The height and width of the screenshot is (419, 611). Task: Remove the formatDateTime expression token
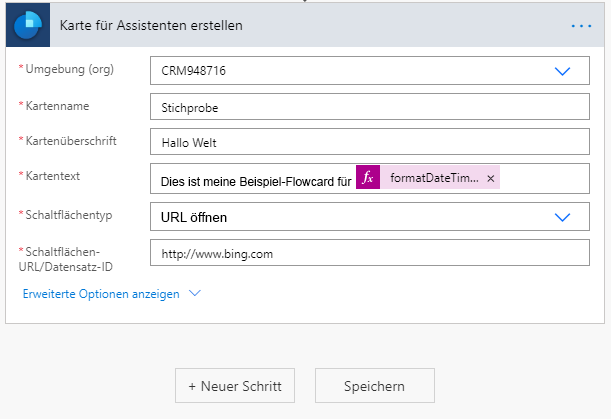(490, 178)
